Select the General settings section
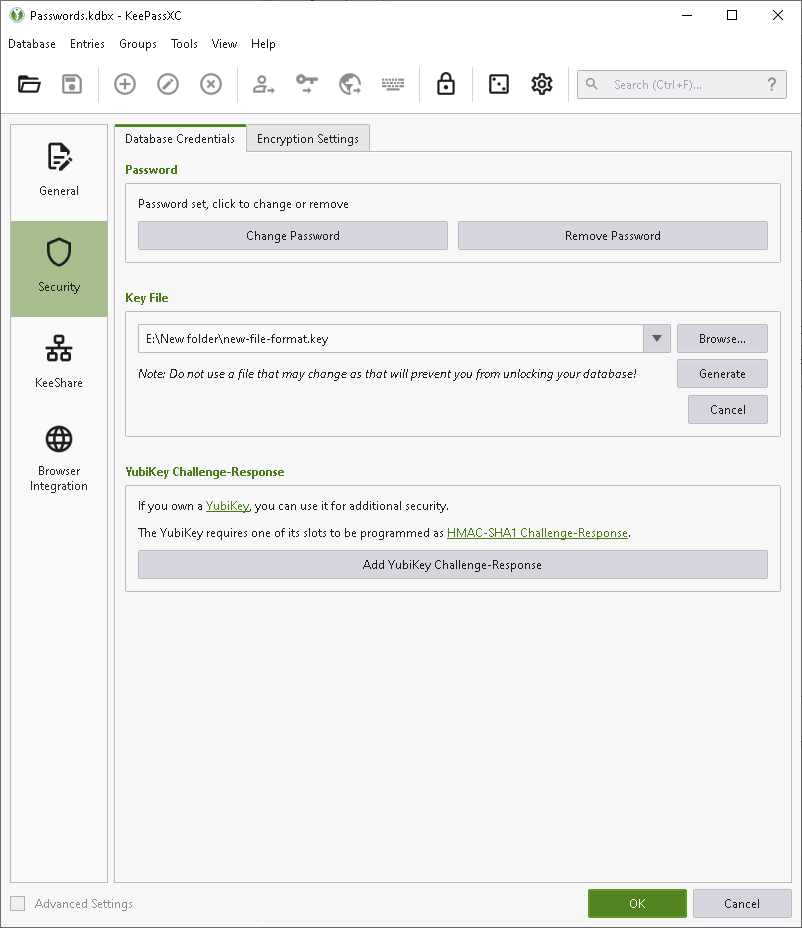802x928 pixels. [x=59, y=172]
